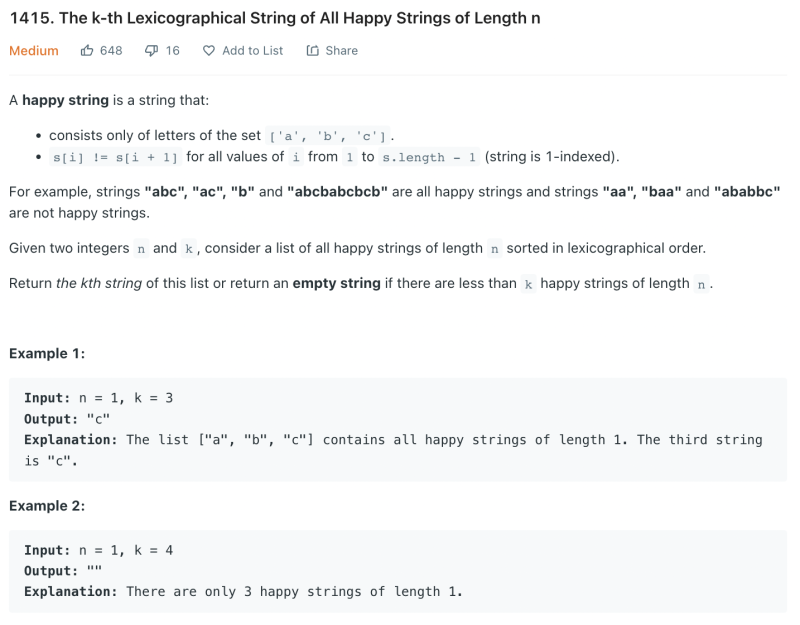Click the 16 dislikes count

coord(173,50)
